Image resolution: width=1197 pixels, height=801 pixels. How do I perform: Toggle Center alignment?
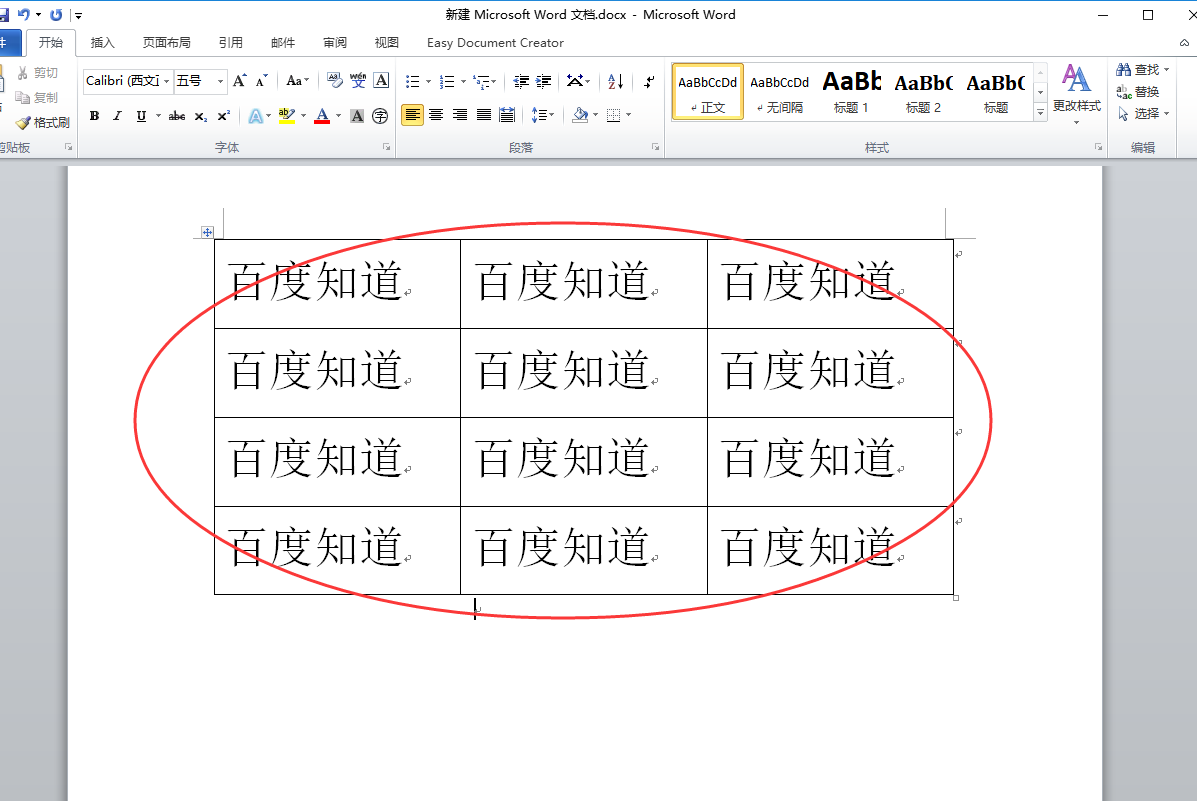coord(436,115)
